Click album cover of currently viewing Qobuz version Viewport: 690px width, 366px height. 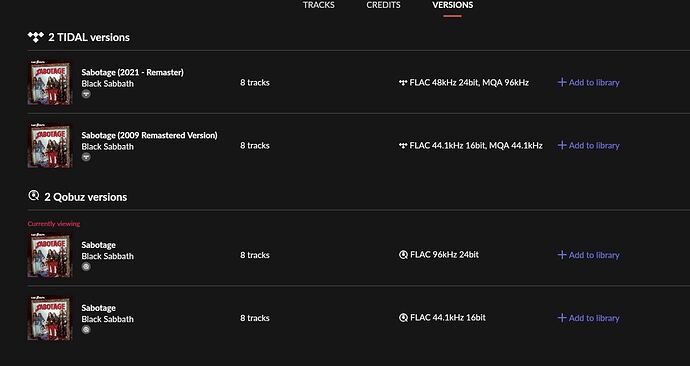[50, 255]
